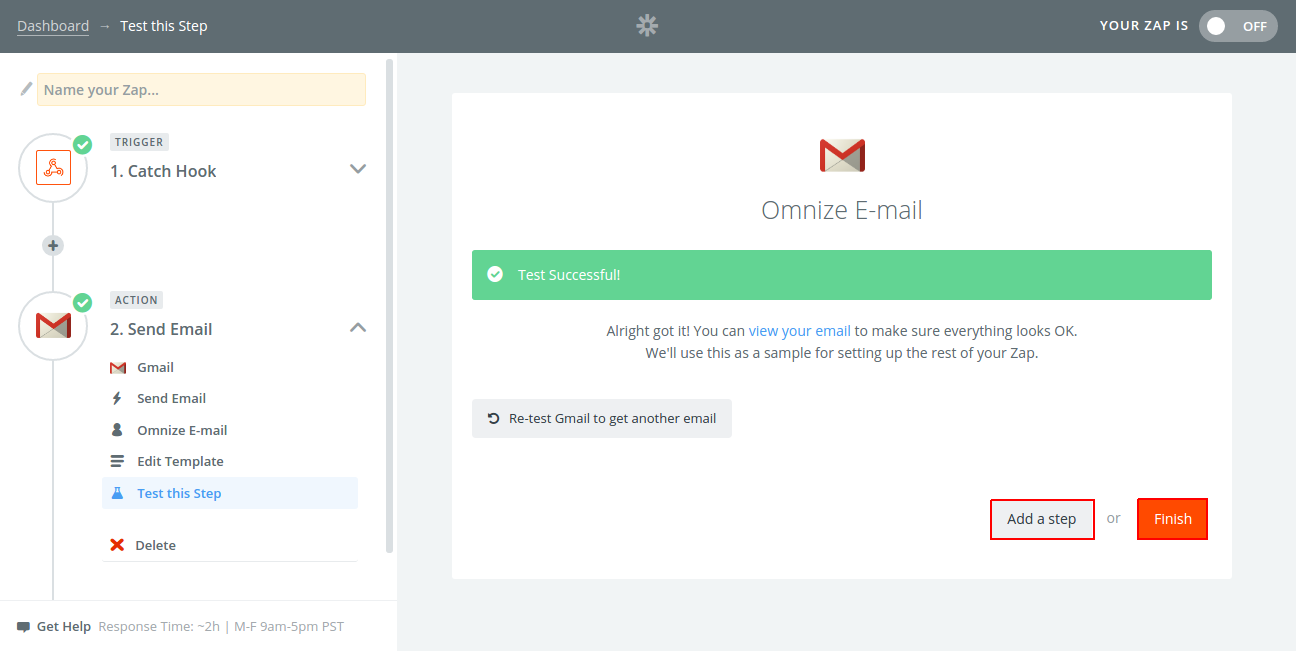Click the pencil icon beside Zap name
The height and width of the screenshot is (651, 1296).
pyautogui.click(x=27, y=89)
